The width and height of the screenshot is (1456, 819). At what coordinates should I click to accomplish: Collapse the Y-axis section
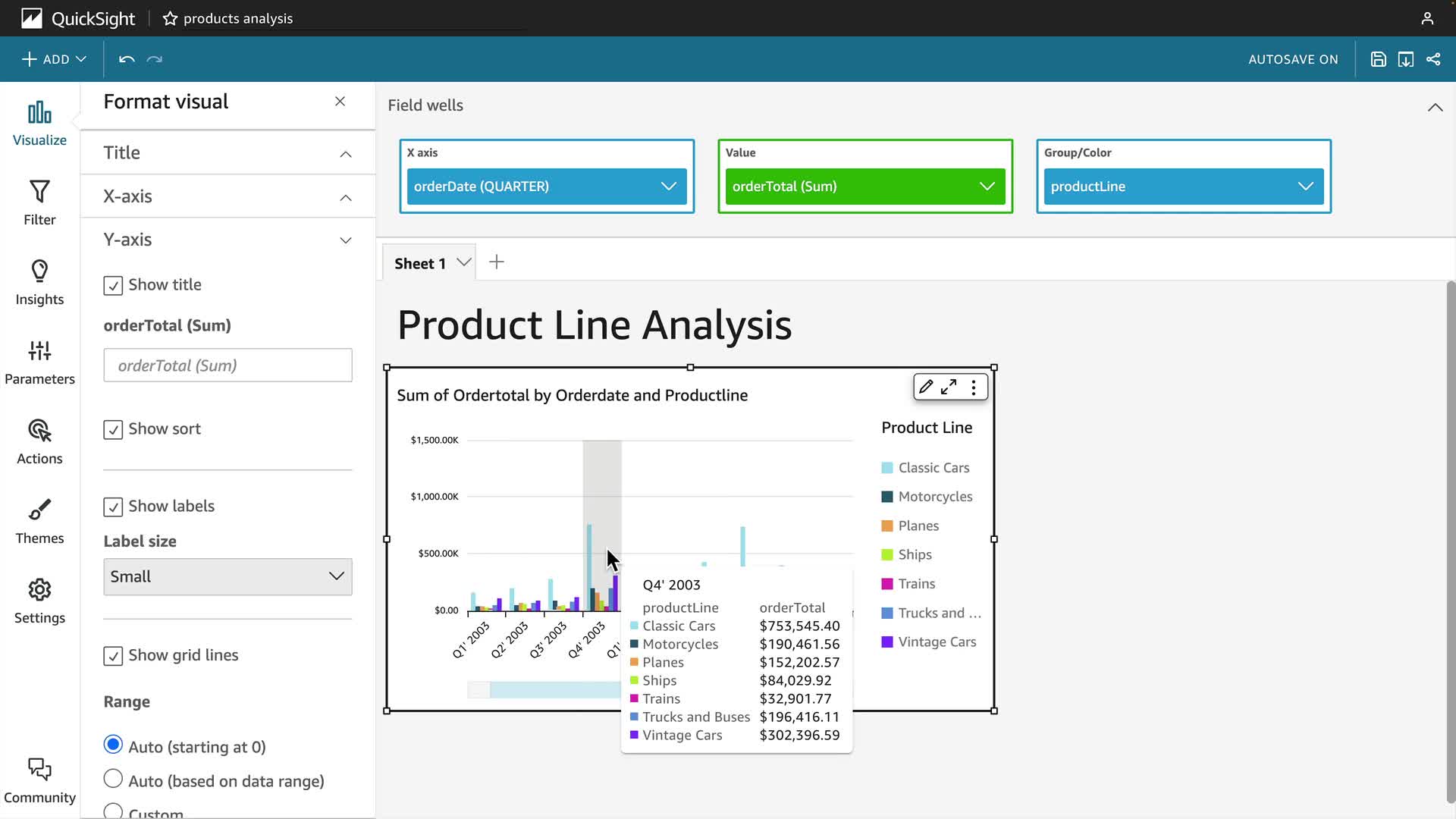coord(345,240)
